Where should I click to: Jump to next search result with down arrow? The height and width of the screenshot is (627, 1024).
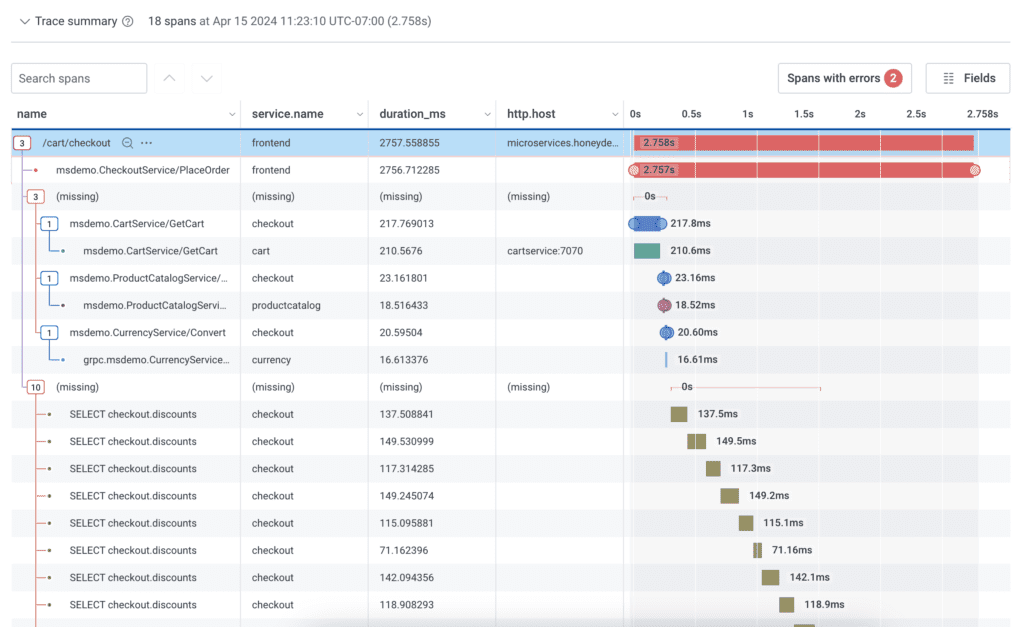pos(205,78)
